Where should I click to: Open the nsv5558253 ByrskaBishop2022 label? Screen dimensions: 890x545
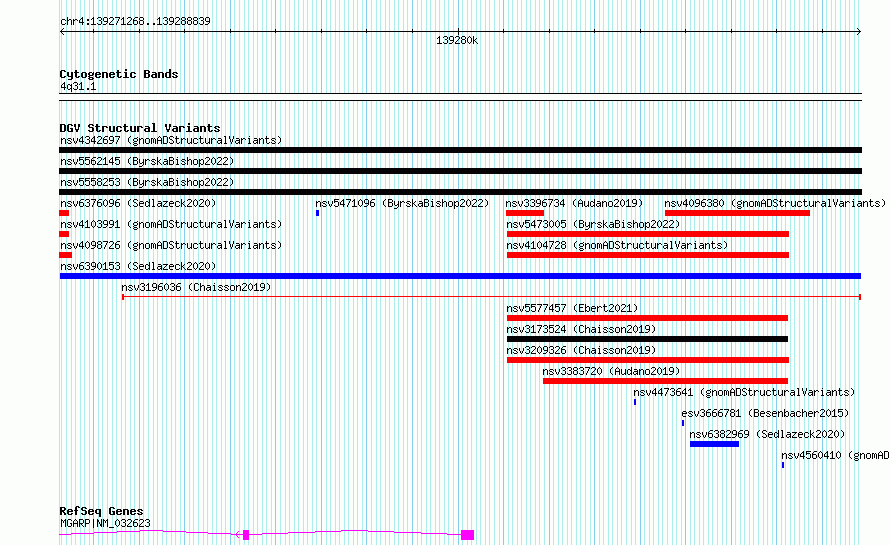pyautogui.click(x=147, y=182)
